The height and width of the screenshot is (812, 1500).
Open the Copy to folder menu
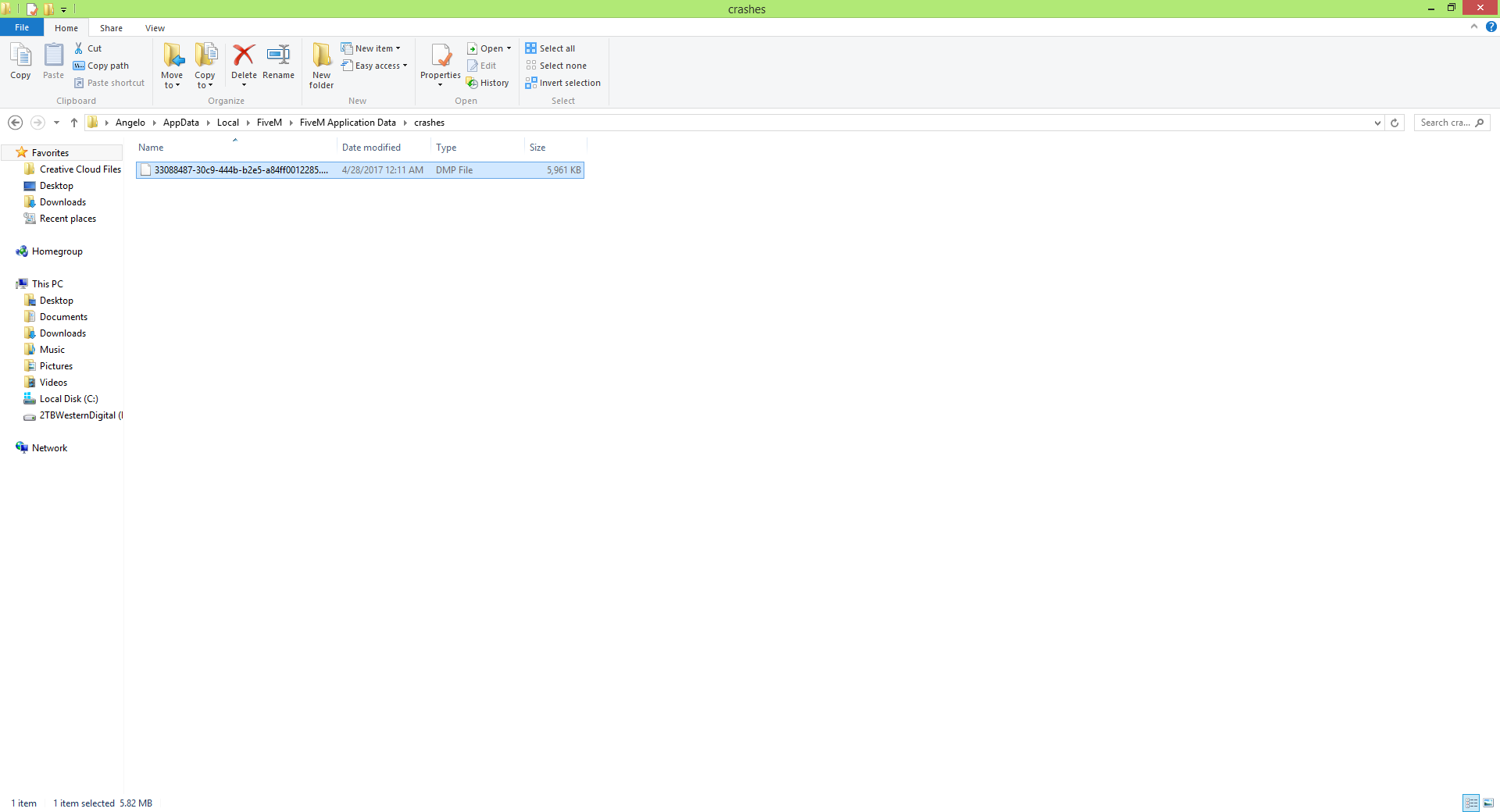[x=205, y=66]
